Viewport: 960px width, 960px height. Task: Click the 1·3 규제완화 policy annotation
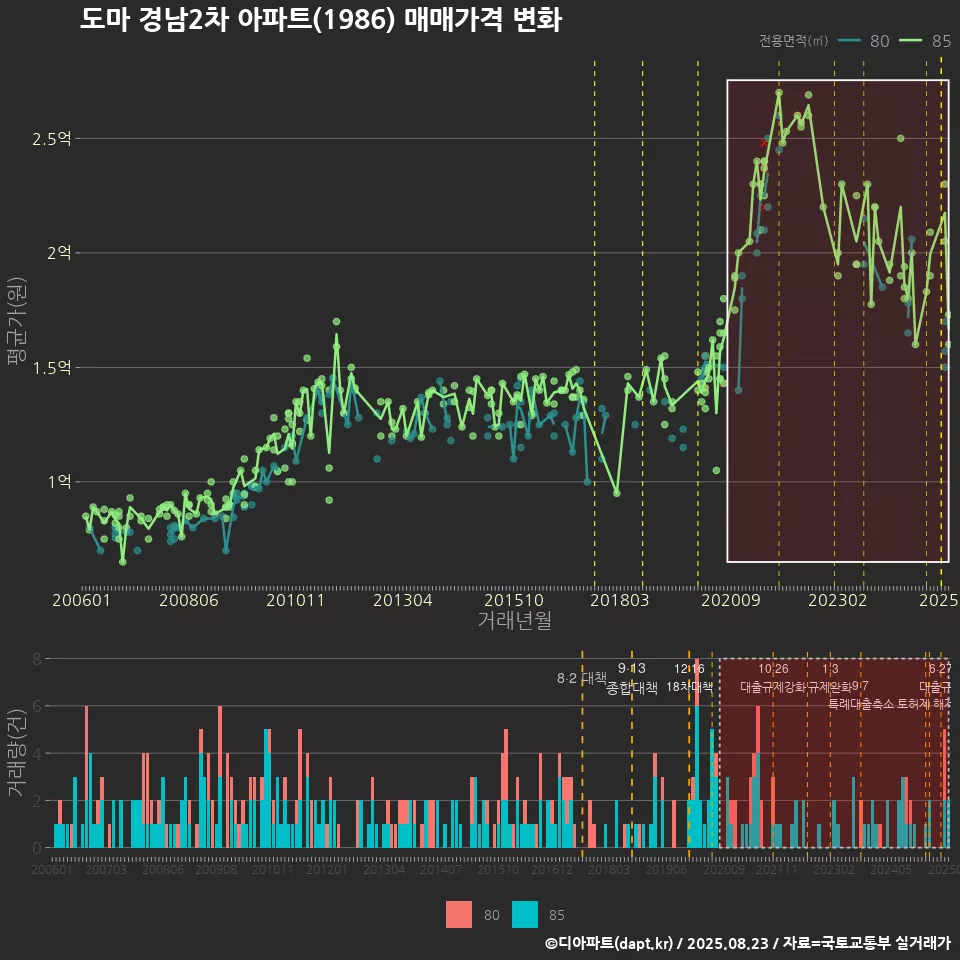(830, 678)
